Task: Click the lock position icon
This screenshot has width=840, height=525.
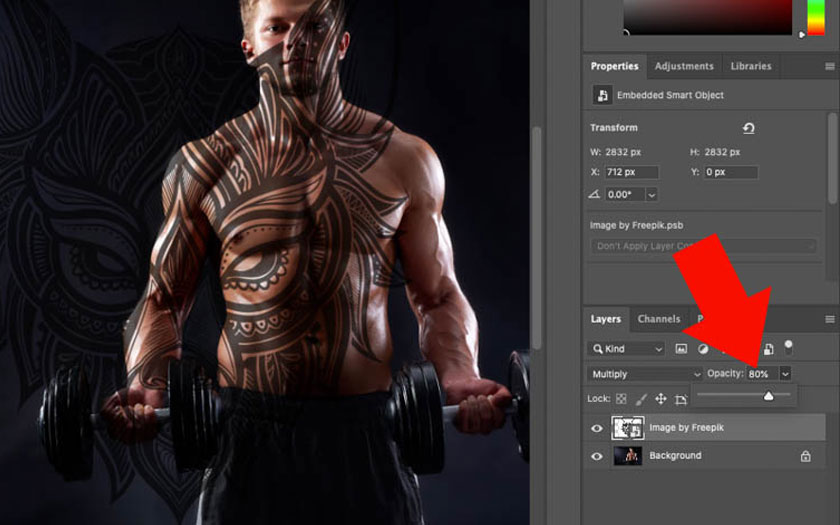Action: [661, 399]
